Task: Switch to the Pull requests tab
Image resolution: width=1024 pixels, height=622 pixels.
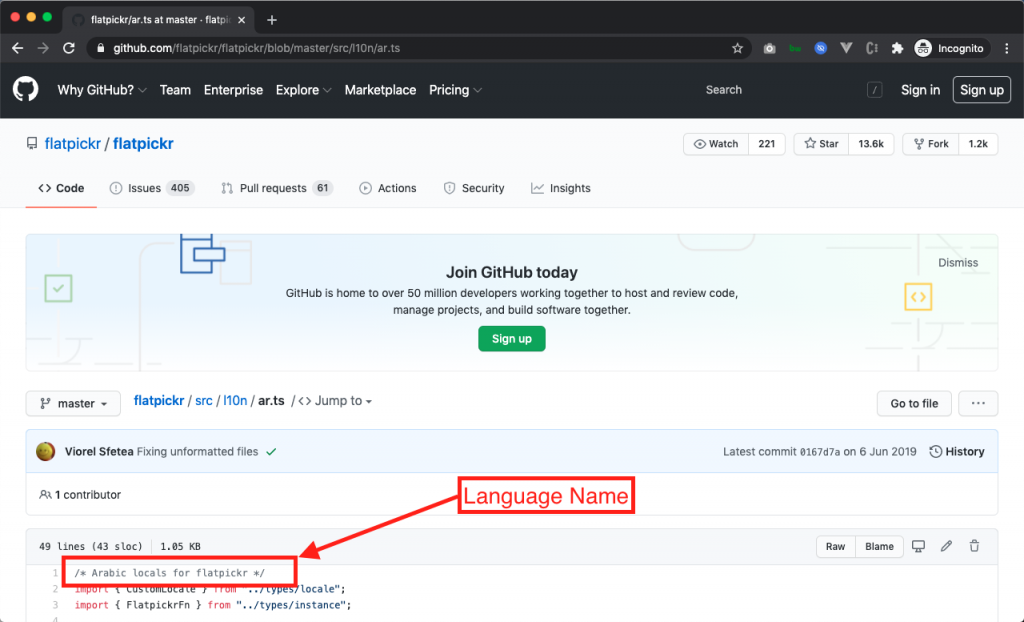Action: (277, 188)
